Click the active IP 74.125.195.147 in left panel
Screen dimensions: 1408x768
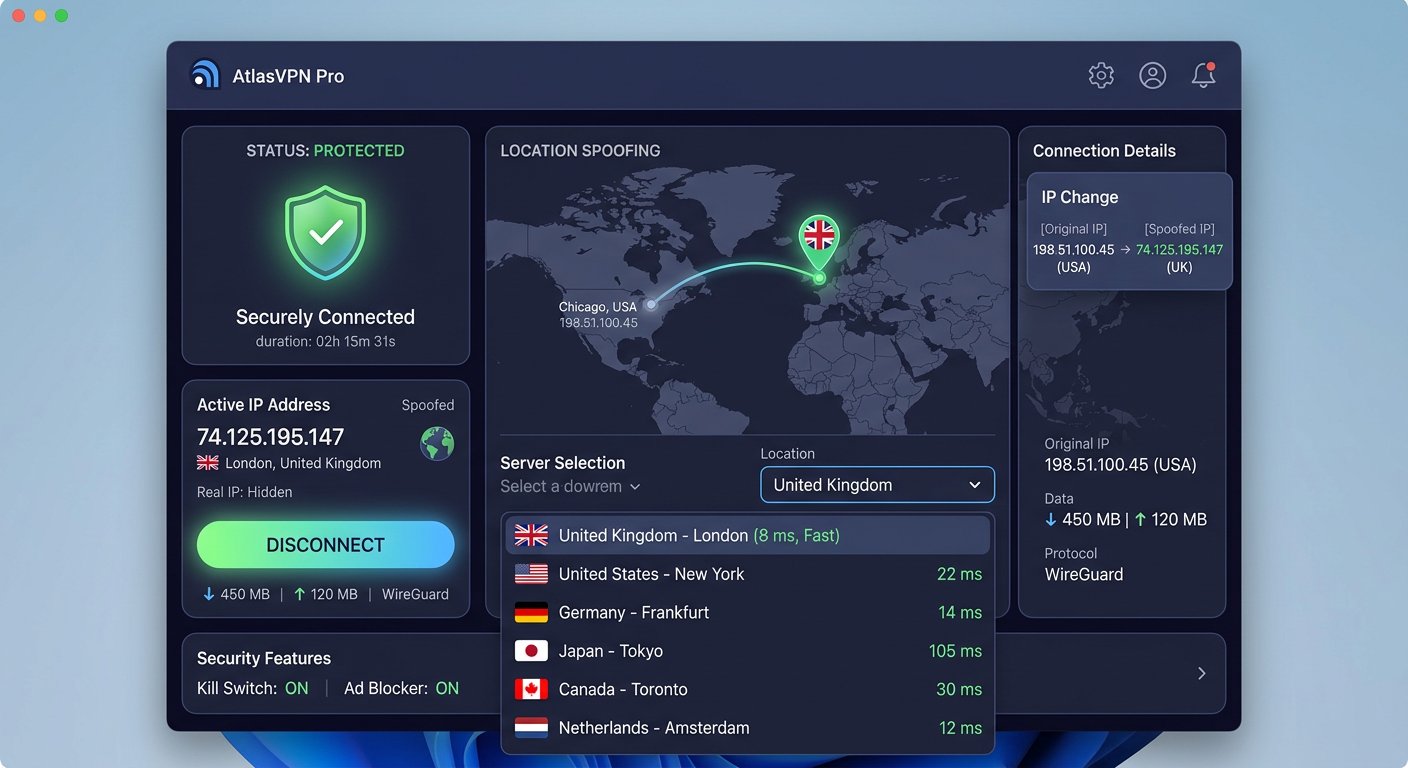271,437
